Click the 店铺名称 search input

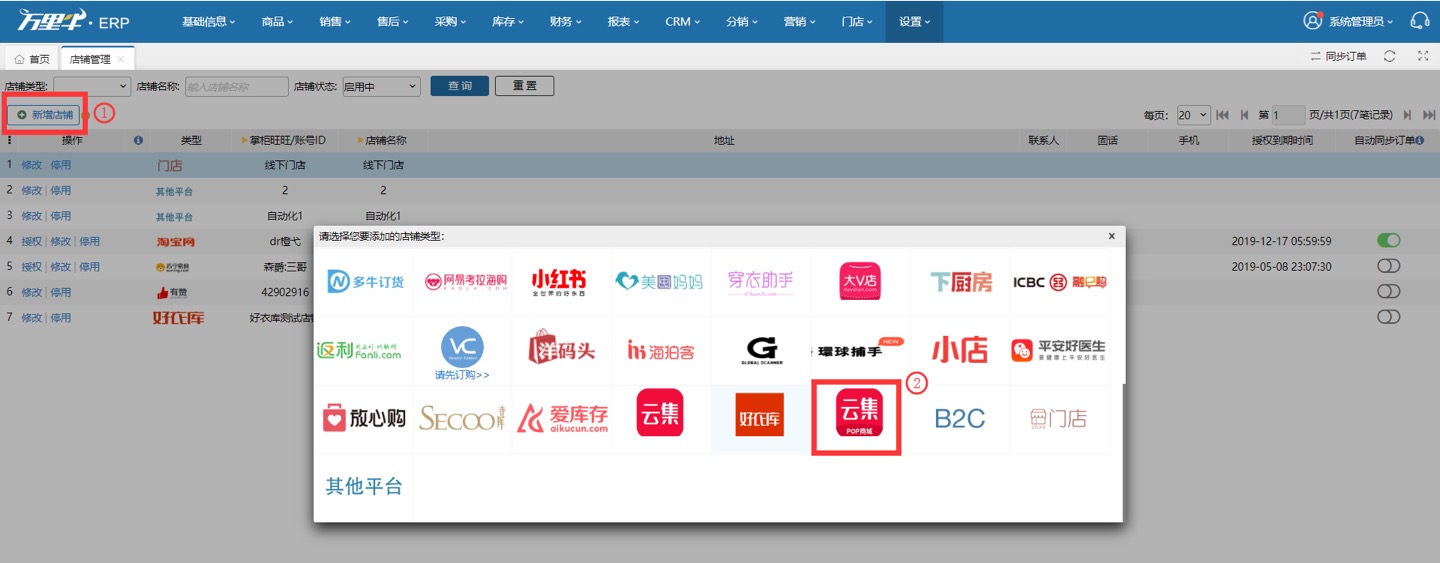(236, 87)
